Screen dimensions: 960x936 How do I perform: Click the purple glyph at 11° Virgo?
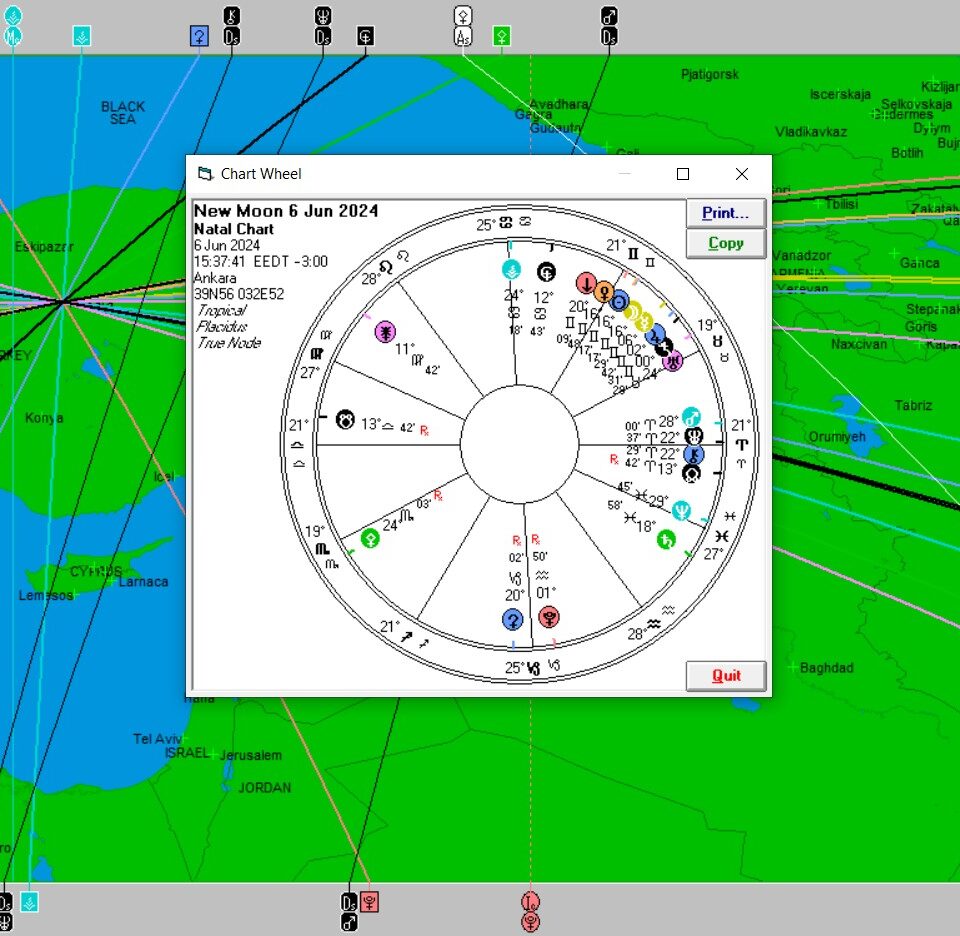[385, 332]
